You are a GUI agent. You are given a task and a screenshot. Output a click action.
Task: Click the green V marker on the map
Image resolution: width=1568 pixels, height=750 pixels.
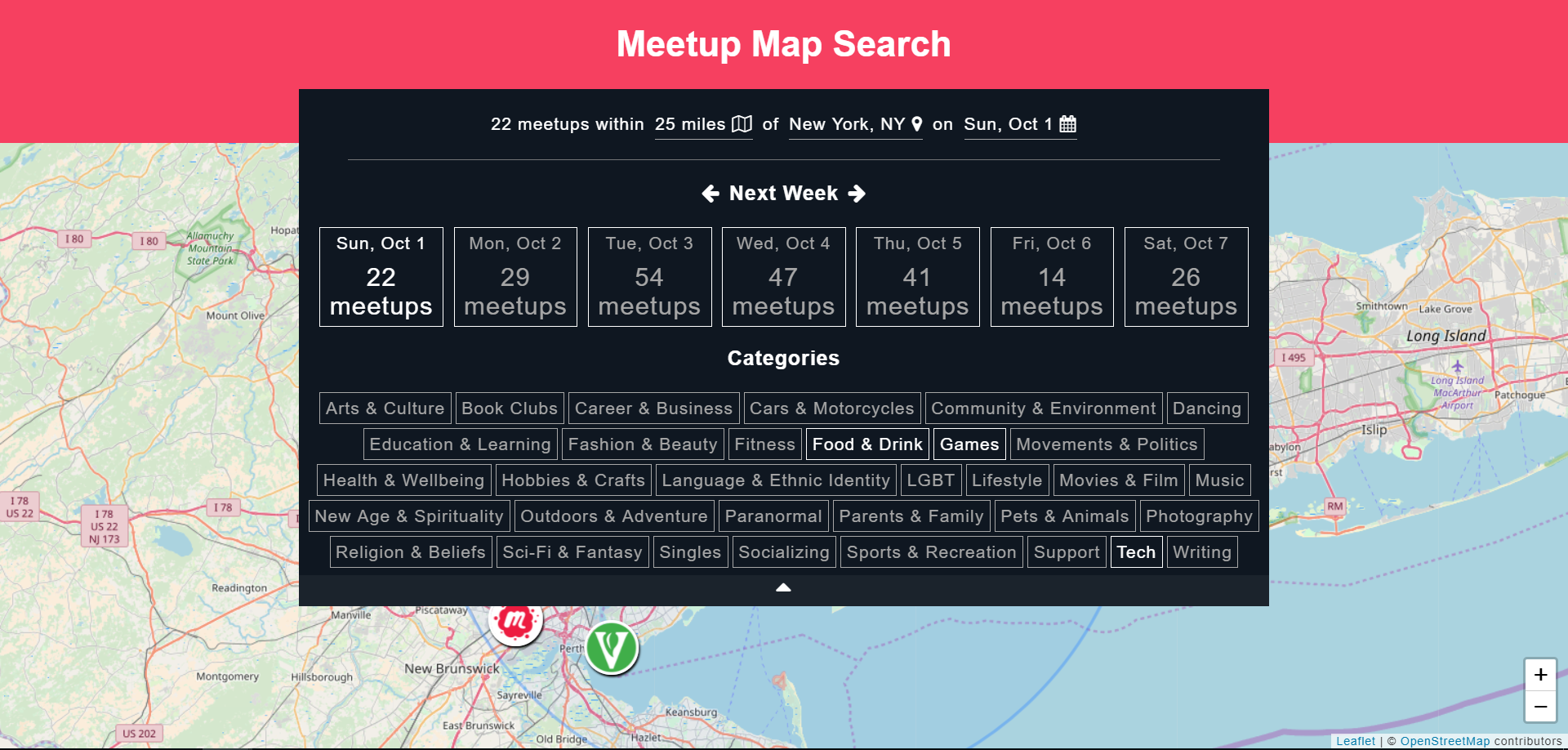pyautogui.click(x=612, y=648)
